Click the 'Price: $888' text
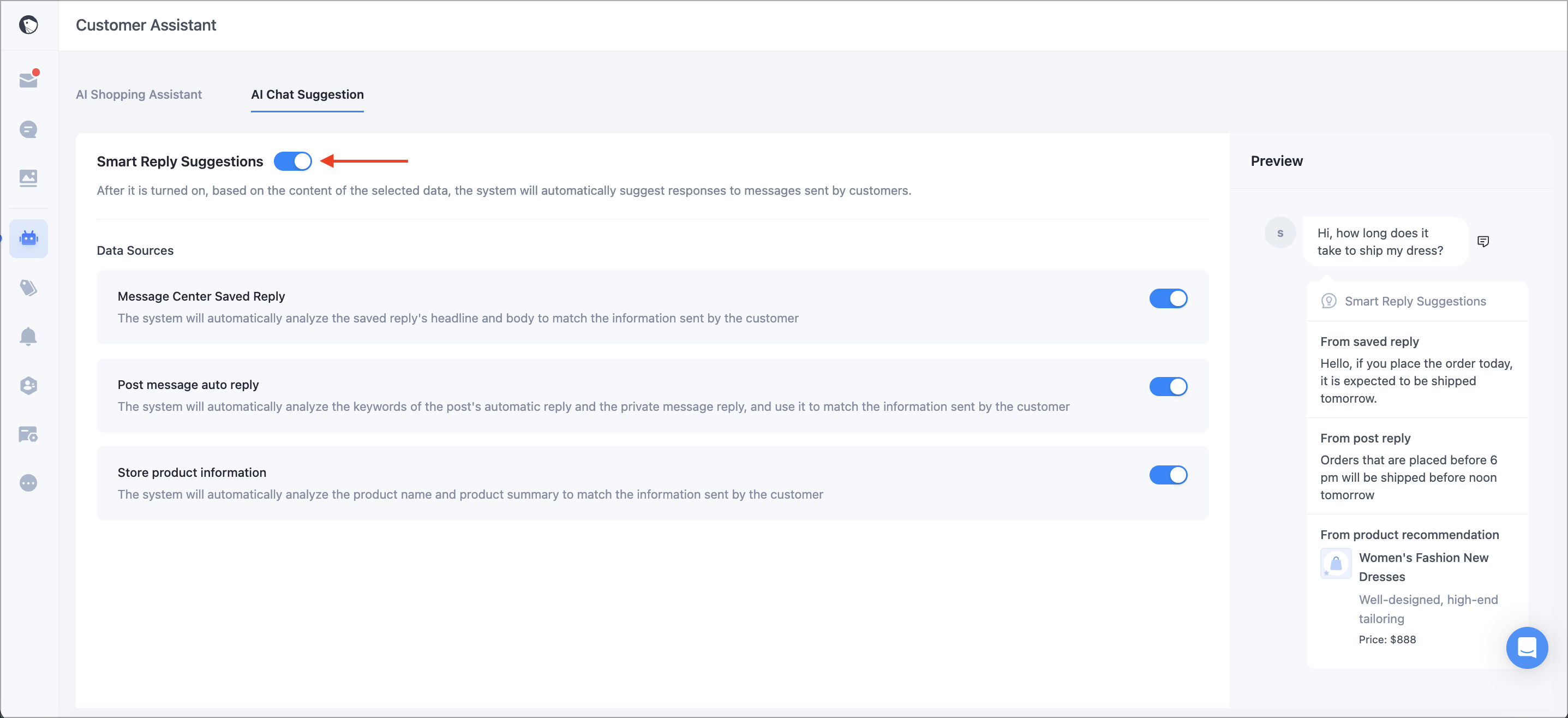 tap(1387, 639)
